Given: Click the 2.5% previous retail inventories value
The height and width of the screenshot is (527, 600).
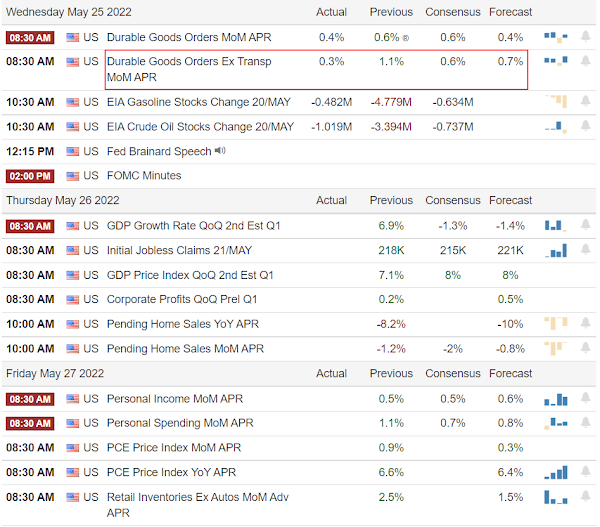Looking at the screenshot, I should (x=391, y=497).
